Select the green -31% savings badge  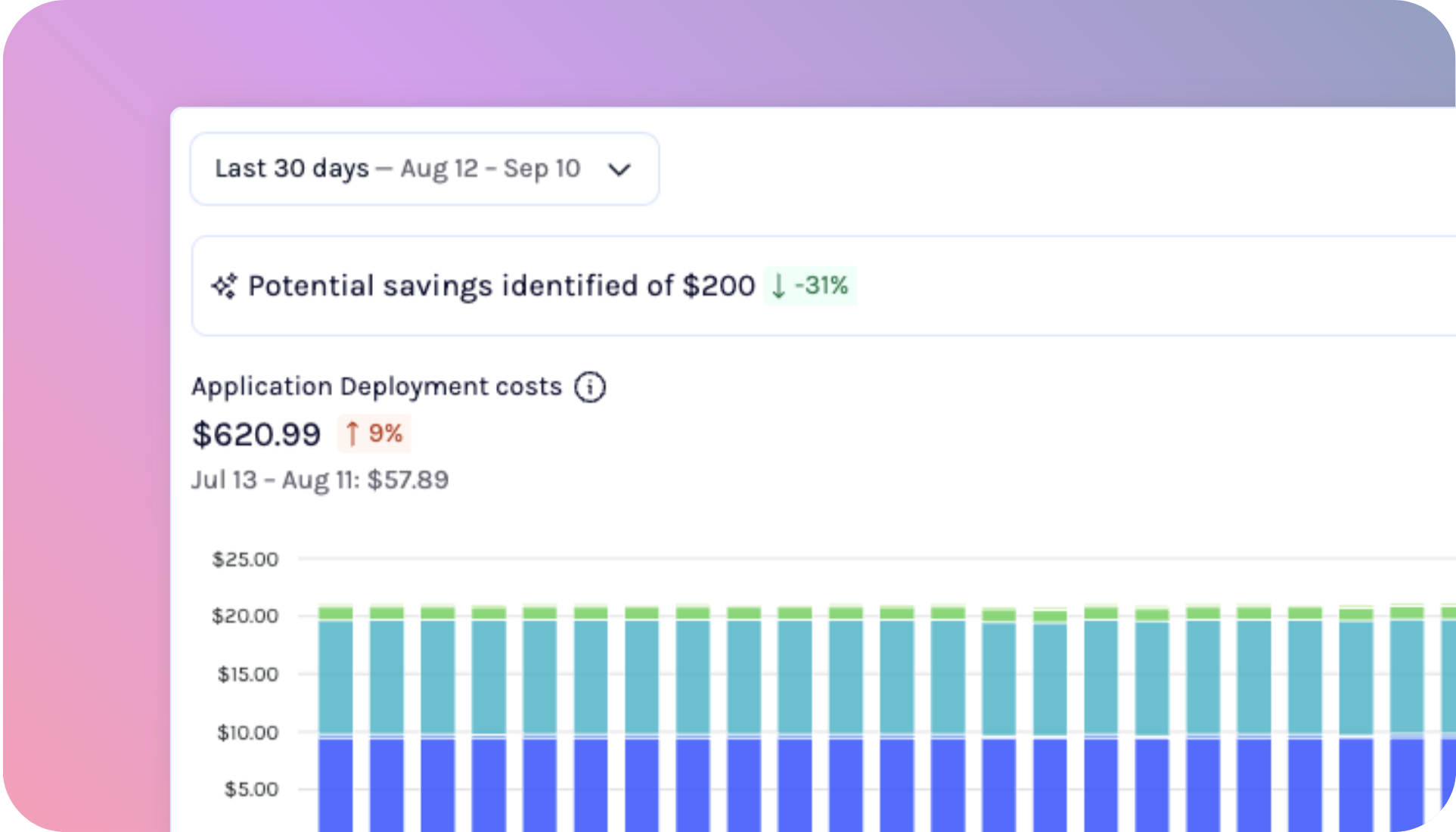pos(809,286)
